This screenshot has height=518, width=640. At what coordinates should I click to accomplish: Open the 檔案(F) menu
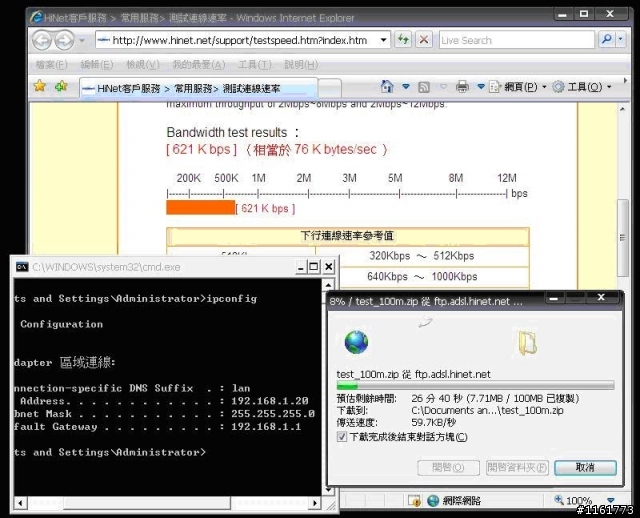pos(51,64)
